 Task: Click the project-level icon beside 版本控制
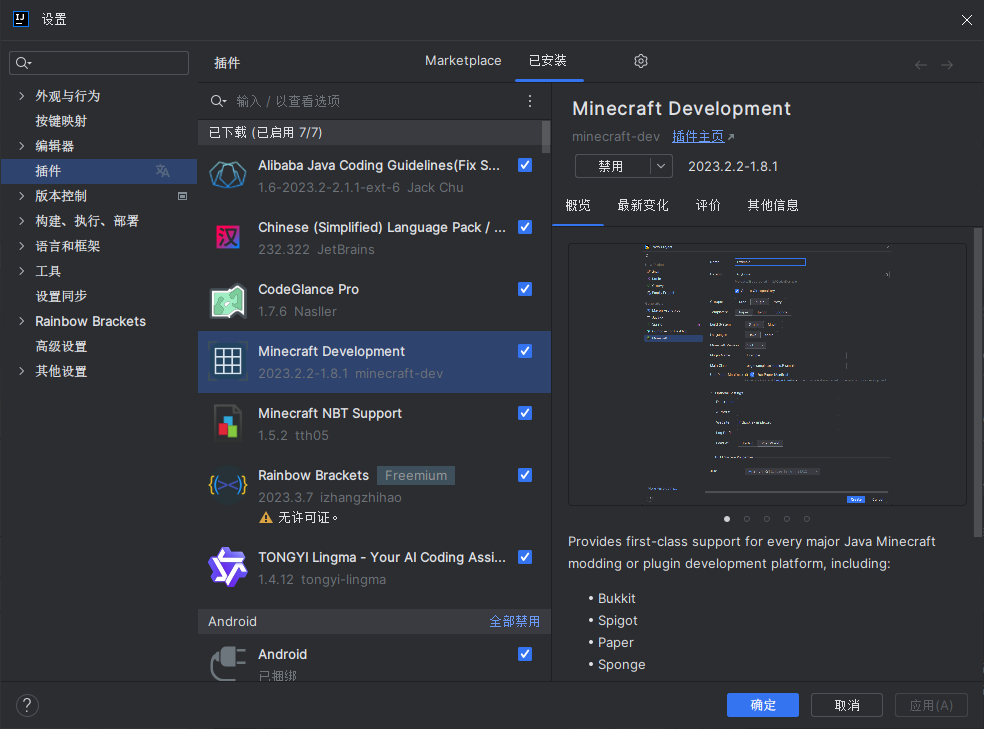[183, 196]
